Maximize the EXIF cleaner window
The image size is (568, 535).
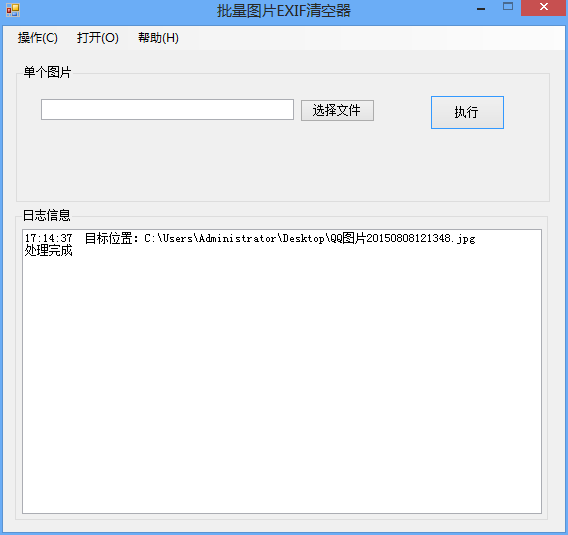point(508,7)
